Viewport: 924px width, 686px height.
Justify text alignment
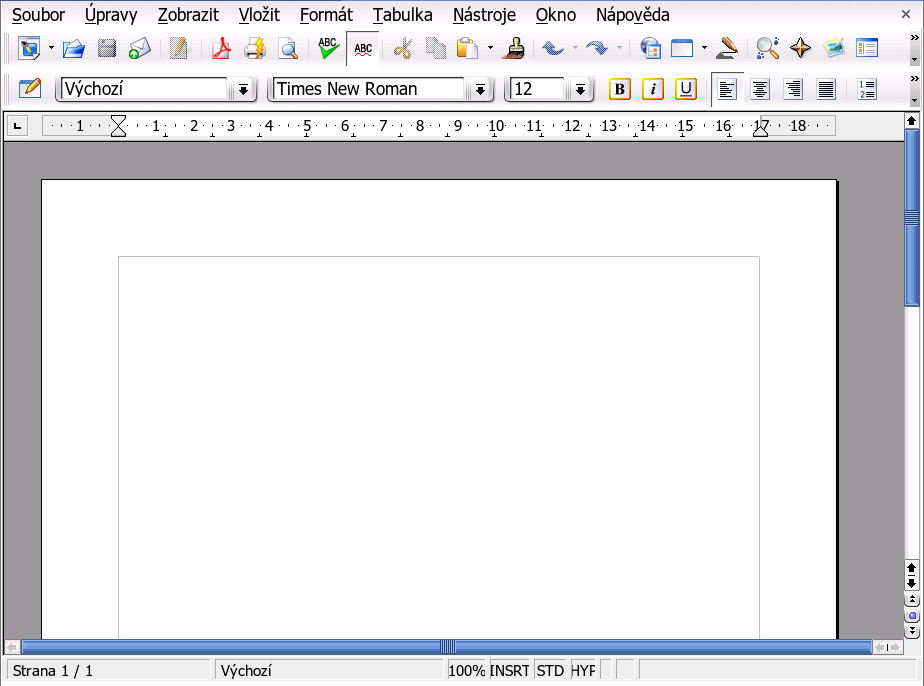(826, 89)
